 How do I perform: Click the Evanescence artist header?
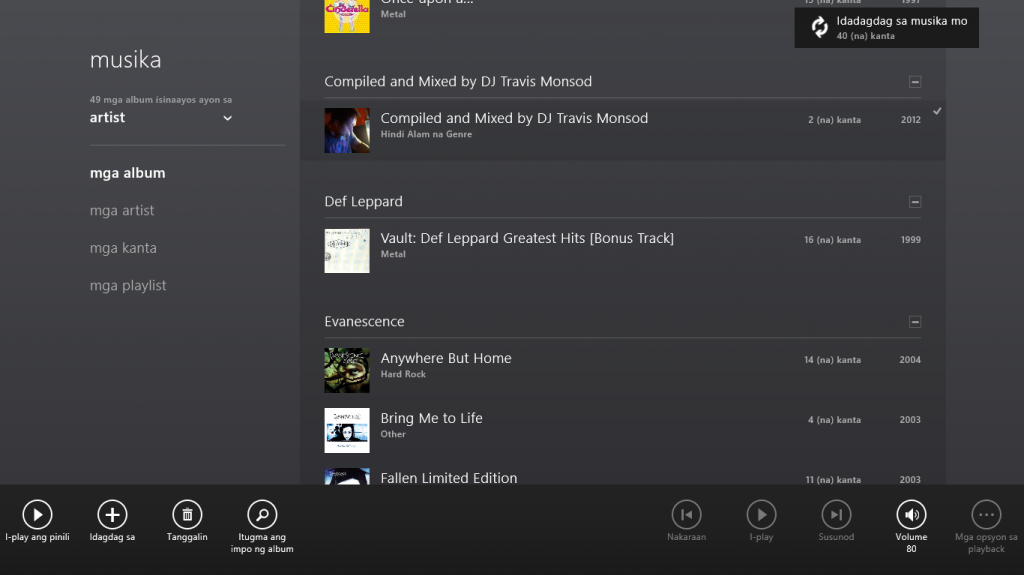click(x=364, y=321)
